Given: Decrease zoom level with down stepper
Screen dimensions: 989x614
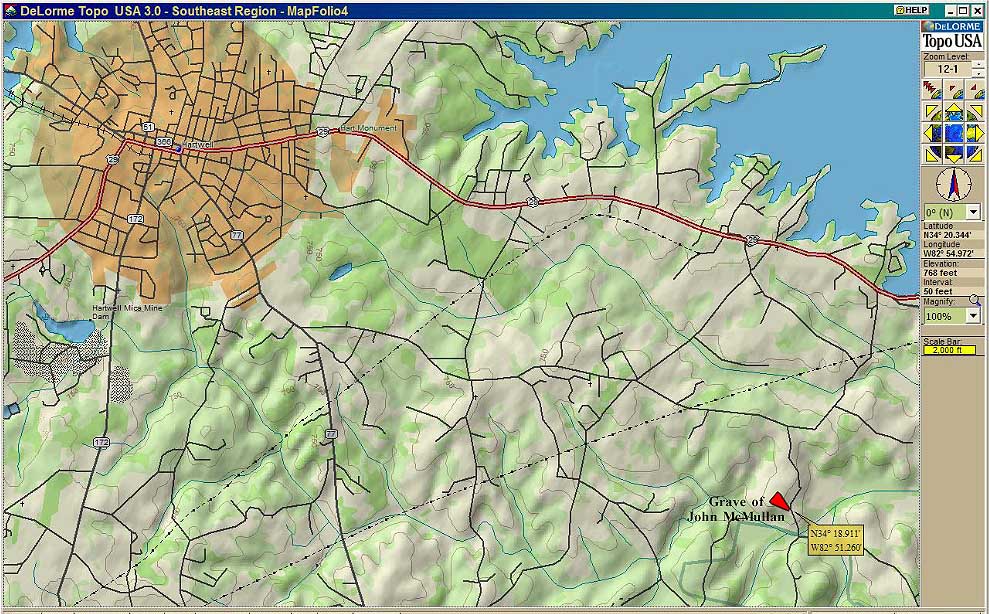Looking at the screenshot, I should pos(978,73).
